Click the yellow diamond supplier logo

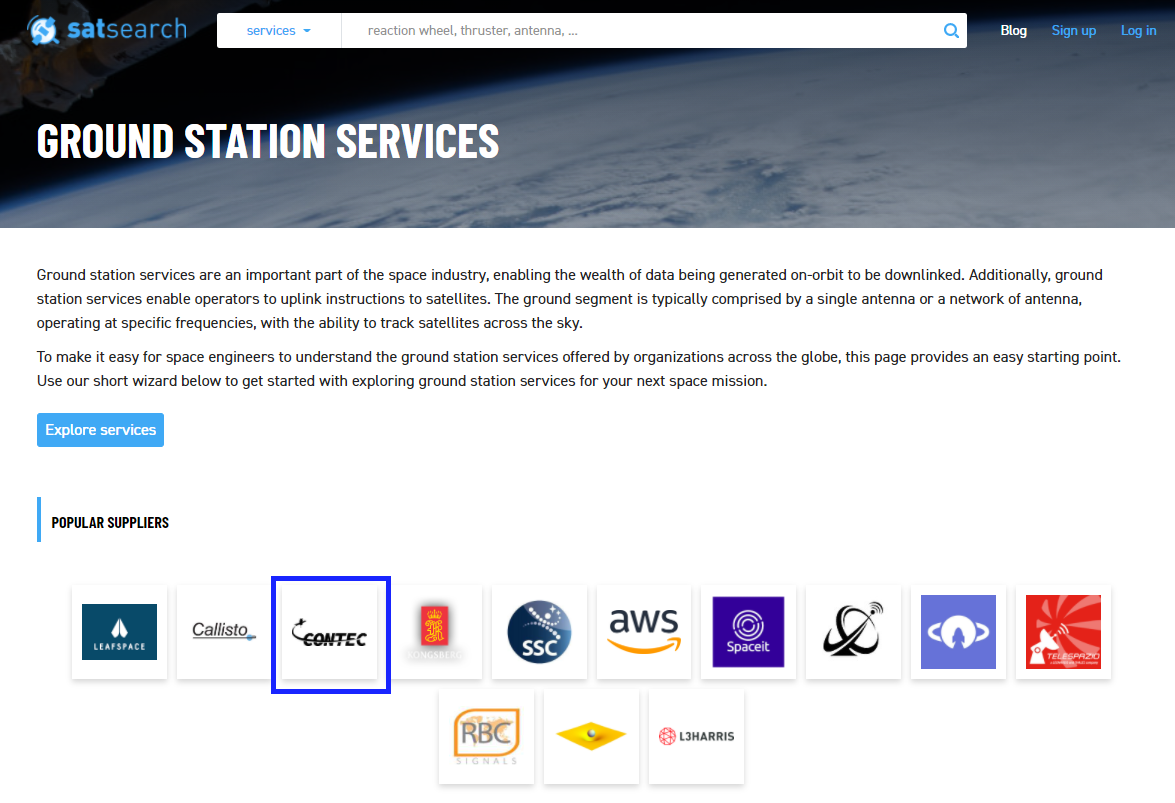coord(591,737)
